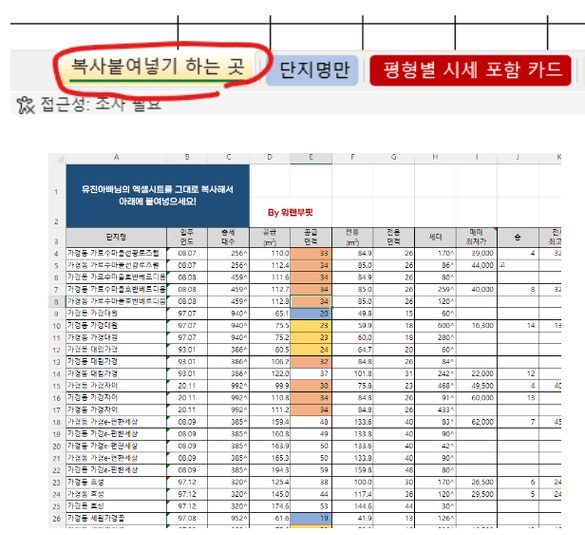Image resolution: width=585 pixels, height=535 pixels.
Task: Select column C header
Action: (x=228, y=157)
